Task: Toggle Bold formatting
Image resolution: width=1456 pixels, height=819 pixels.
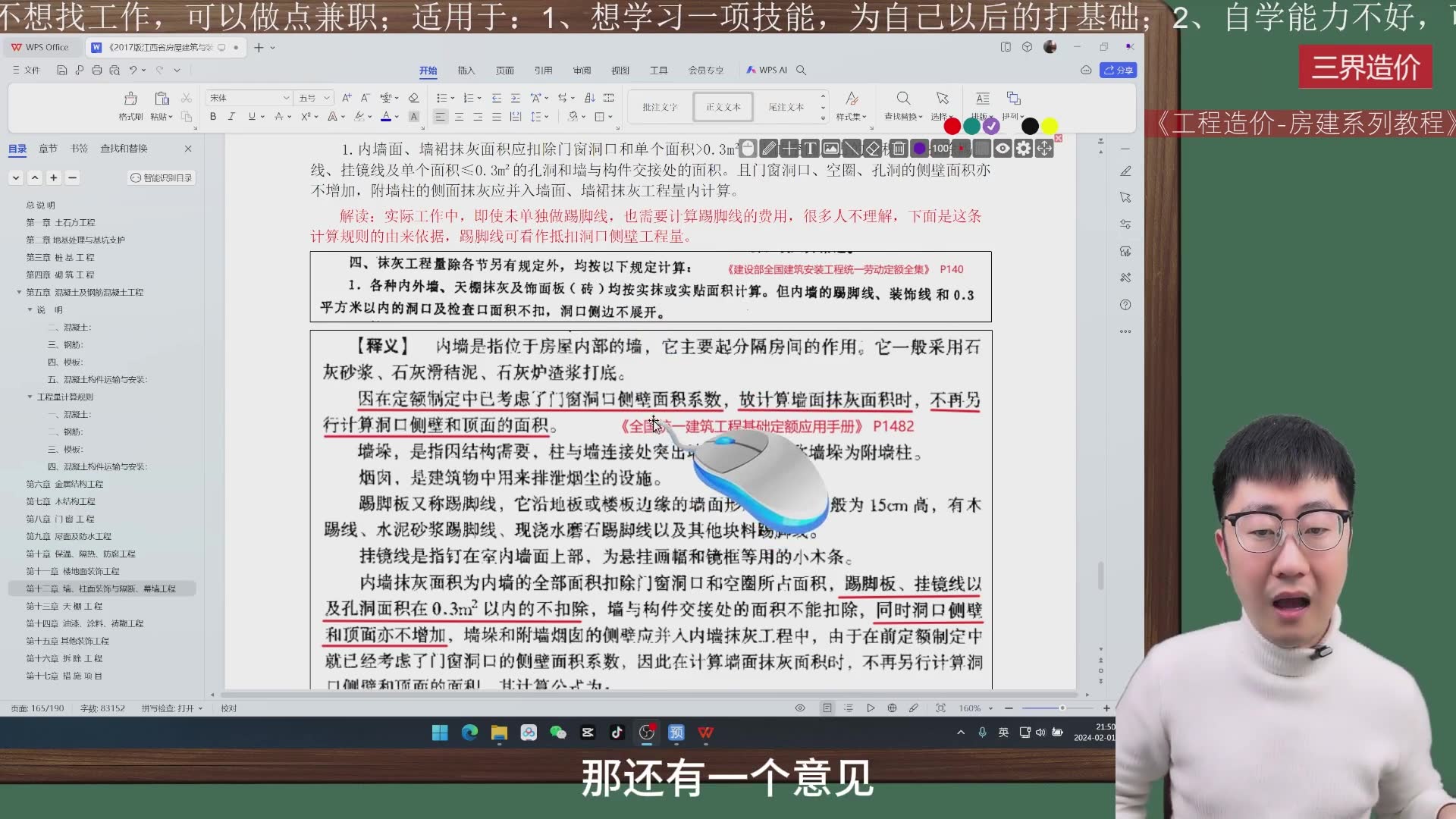Action: (x=213, y=117)
